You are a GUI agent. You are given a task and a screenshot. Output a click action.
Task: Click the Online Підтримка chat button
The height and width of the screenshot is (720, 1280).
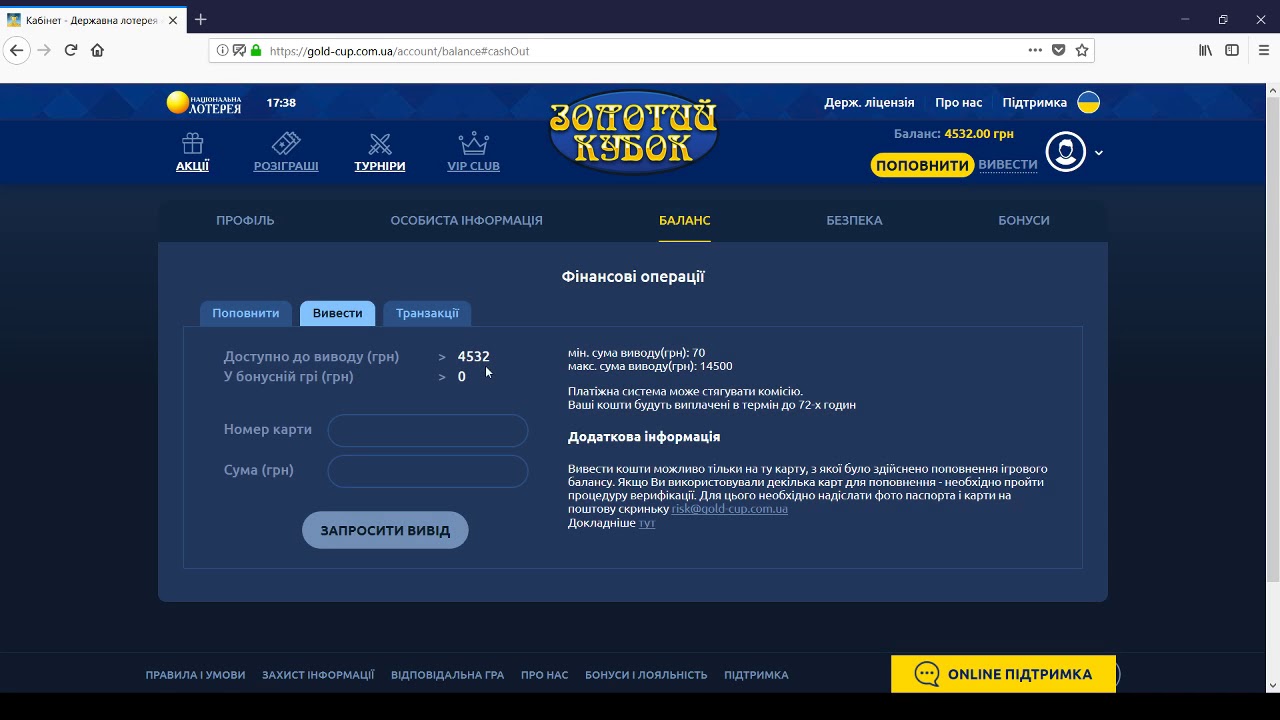click(x=1003, y=674)
